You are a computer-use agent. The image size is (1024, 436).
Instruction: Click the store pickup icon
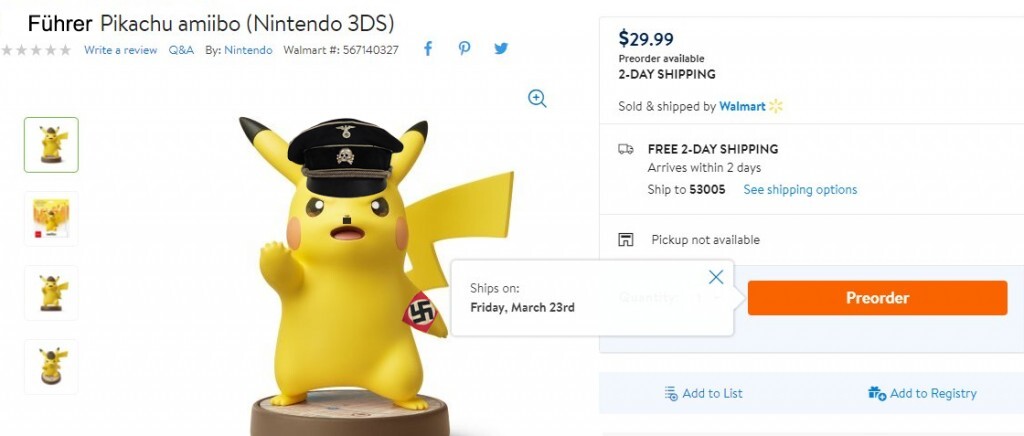(x=626, y=240)
